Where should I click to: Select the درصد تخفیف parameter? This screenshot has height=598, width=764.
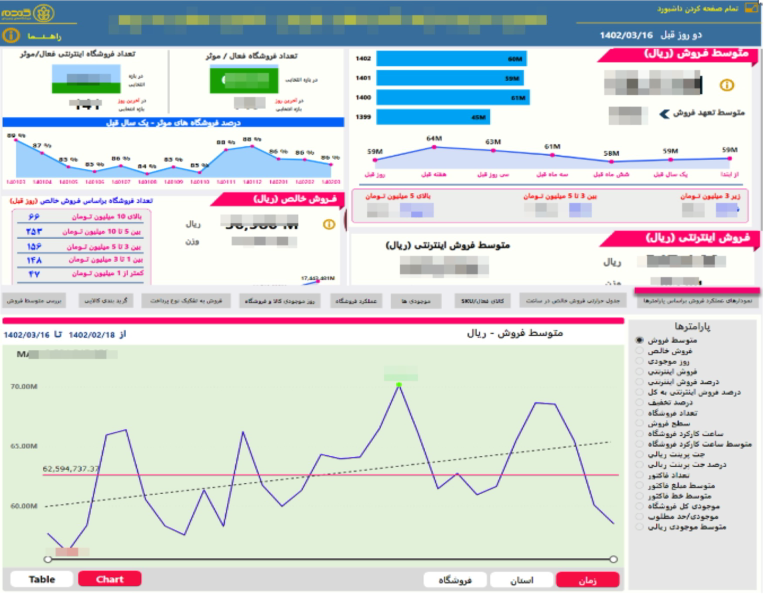point(639,402)
